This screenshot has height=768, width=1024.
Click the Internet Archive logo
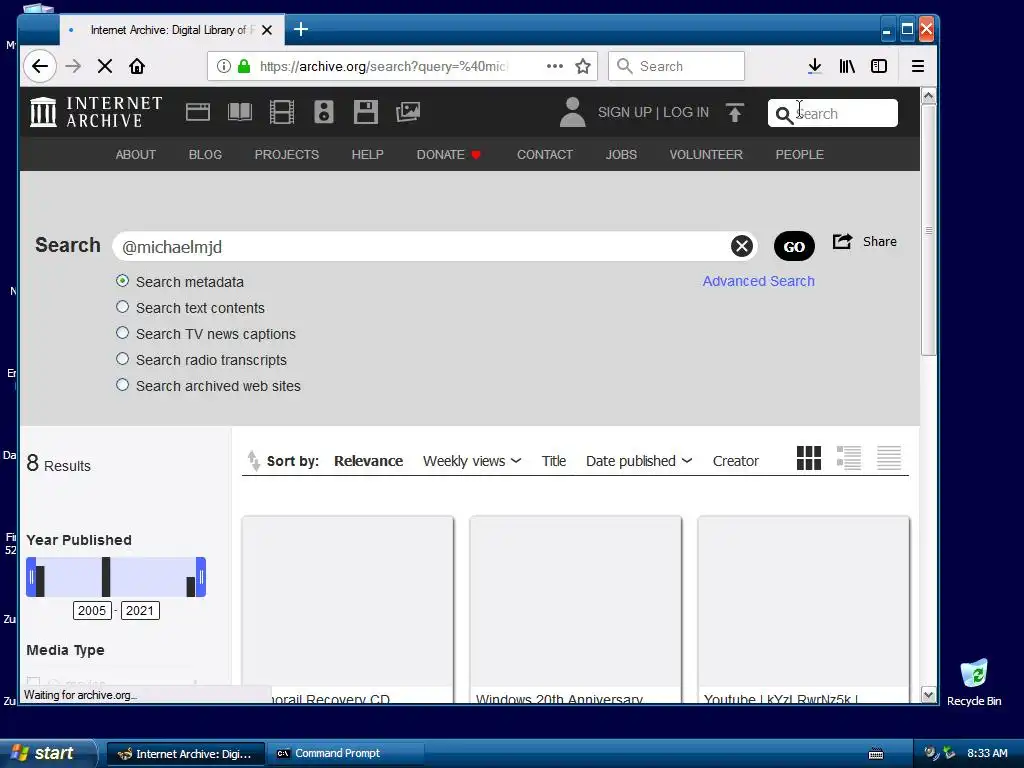click(x=97, y=112)
